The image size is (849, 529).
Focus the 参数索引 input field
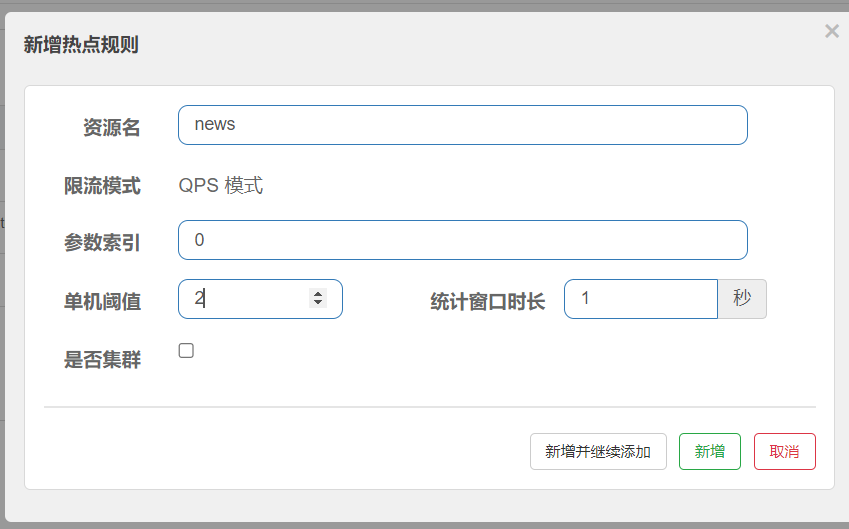(462, 240)
